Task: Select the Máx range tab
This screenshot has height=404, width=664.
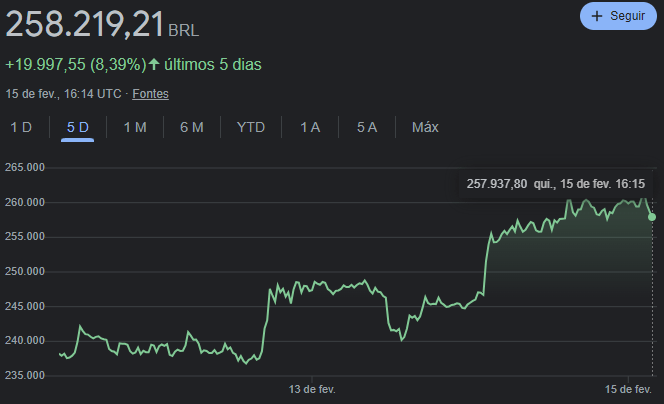Action: click(x=425, y=127)
